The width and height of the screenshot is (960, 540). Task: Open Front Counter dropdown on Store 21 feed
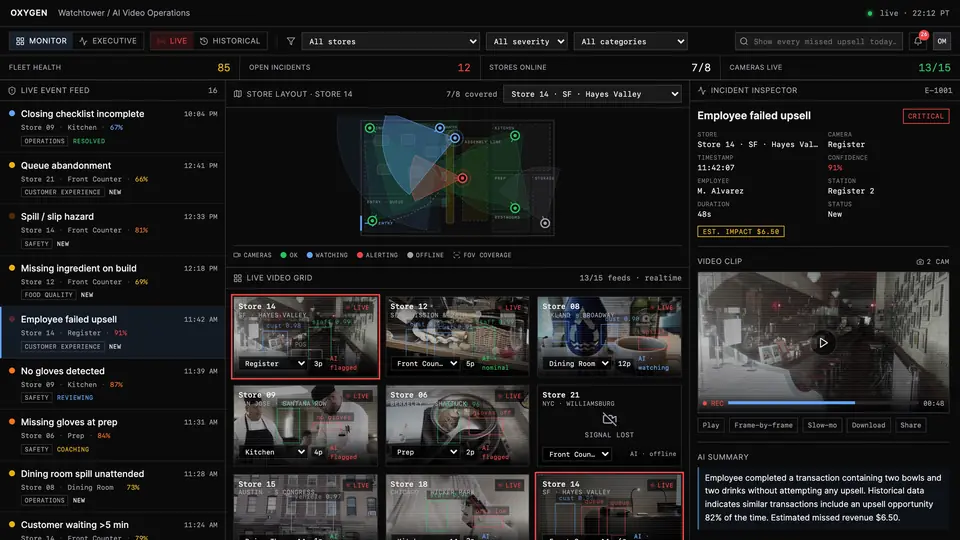[x=577, y=454]
